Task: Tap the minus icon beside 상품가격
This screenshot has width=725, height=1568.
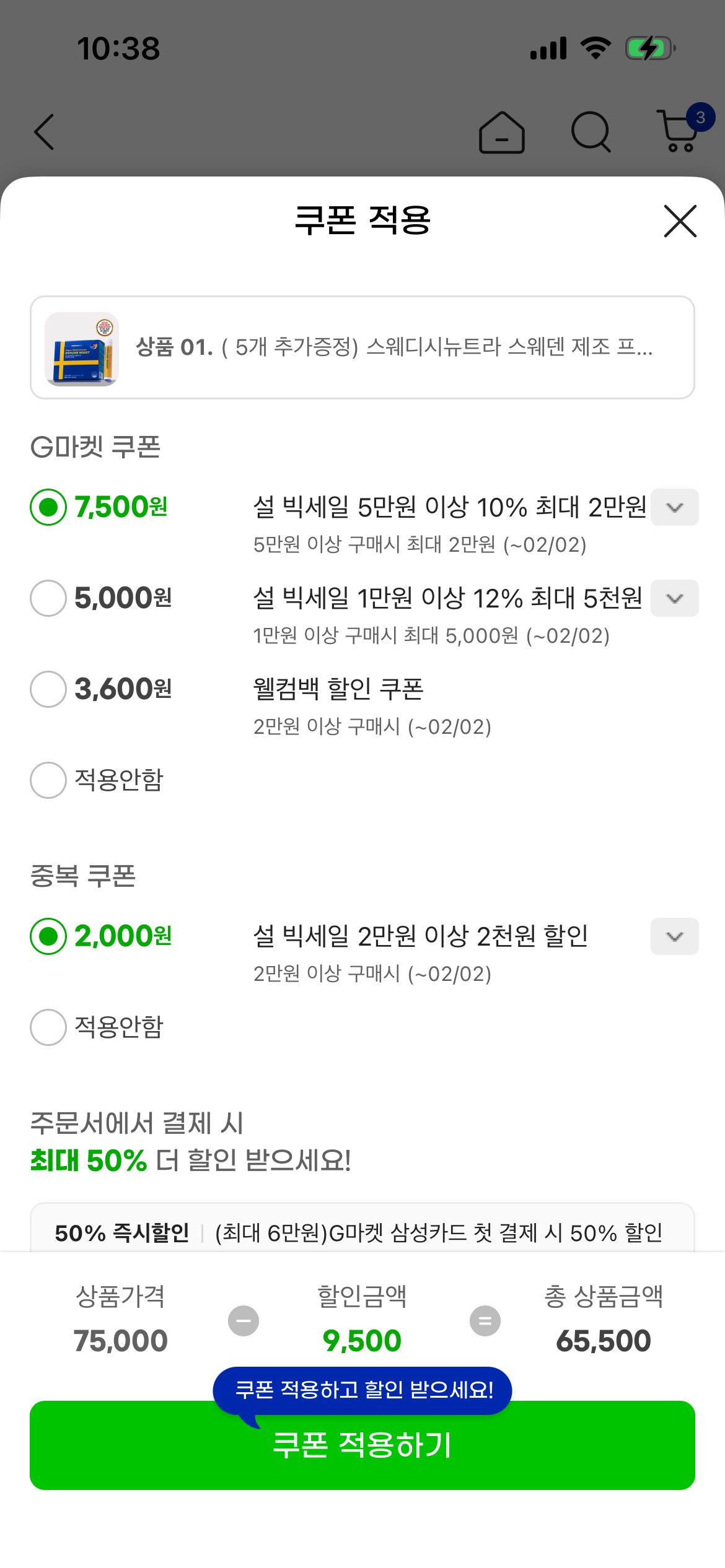Action: 244,1321
